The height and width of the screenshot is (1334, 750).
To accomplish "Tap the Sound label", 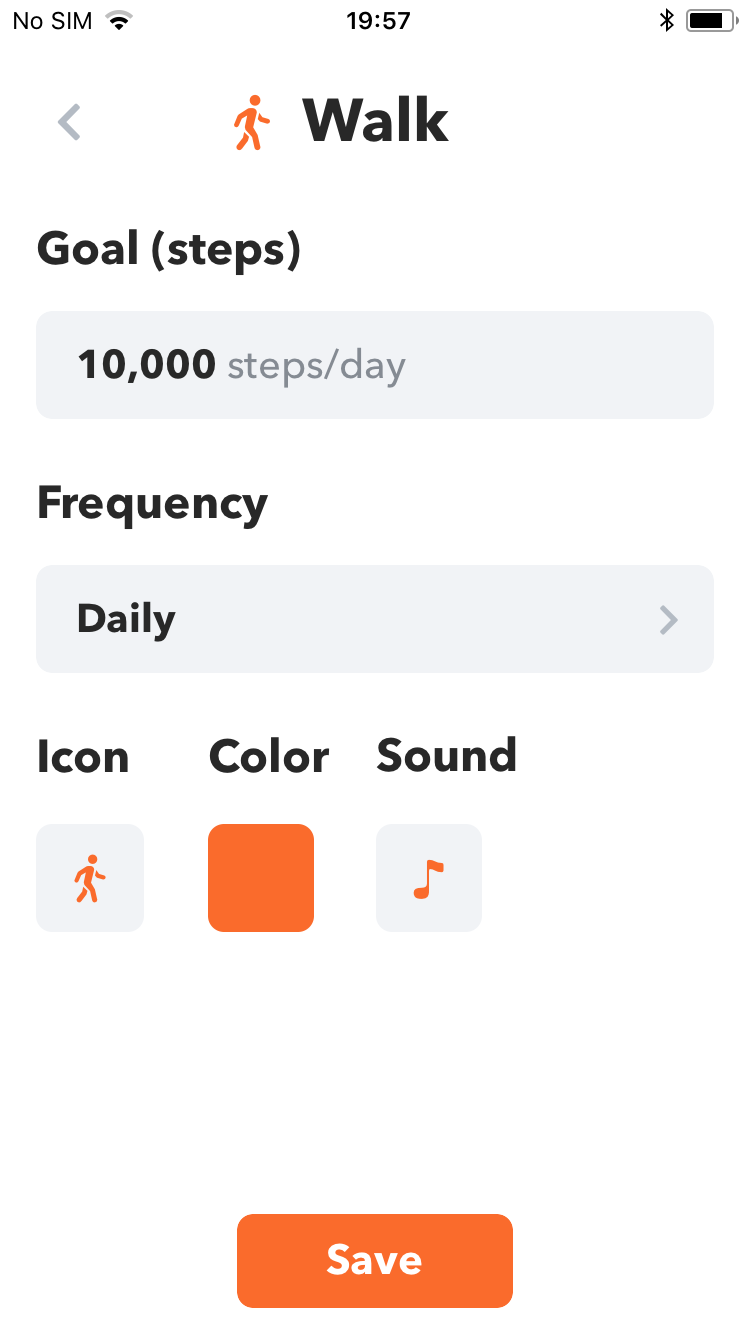I will coord(447,755).
